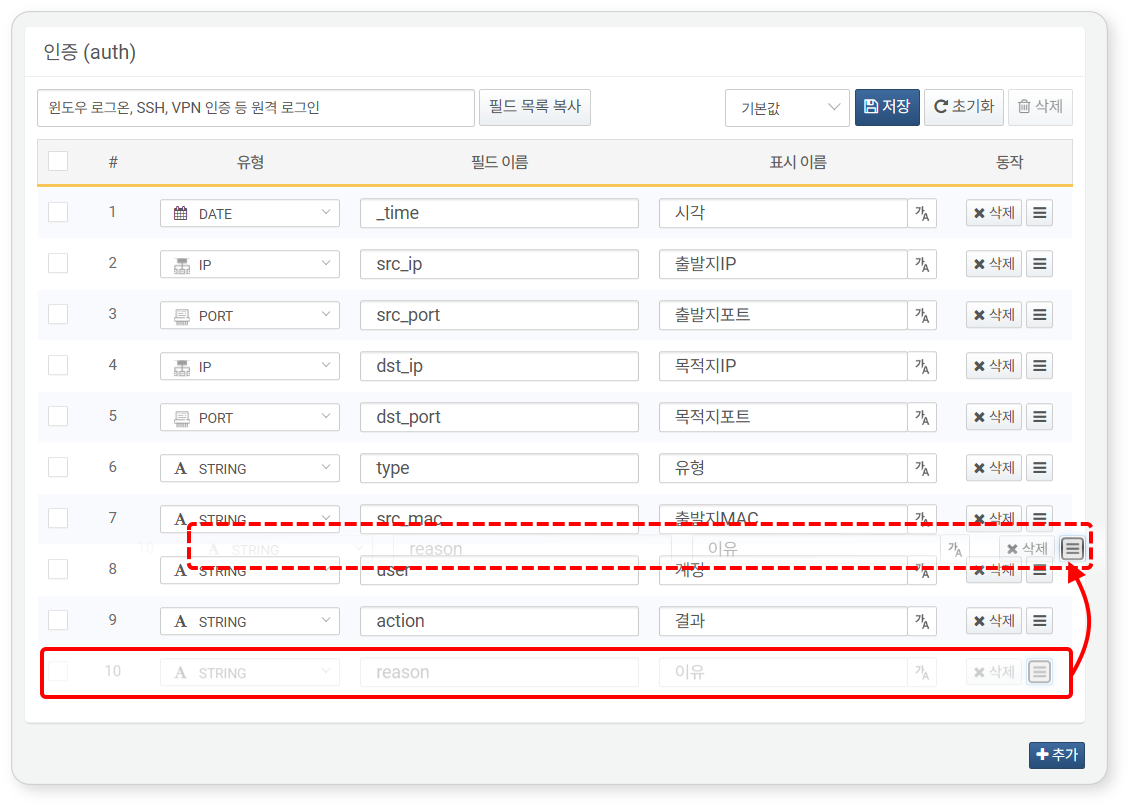Delete the dst_port field row

pyautogui.click(x=994, y=417)
